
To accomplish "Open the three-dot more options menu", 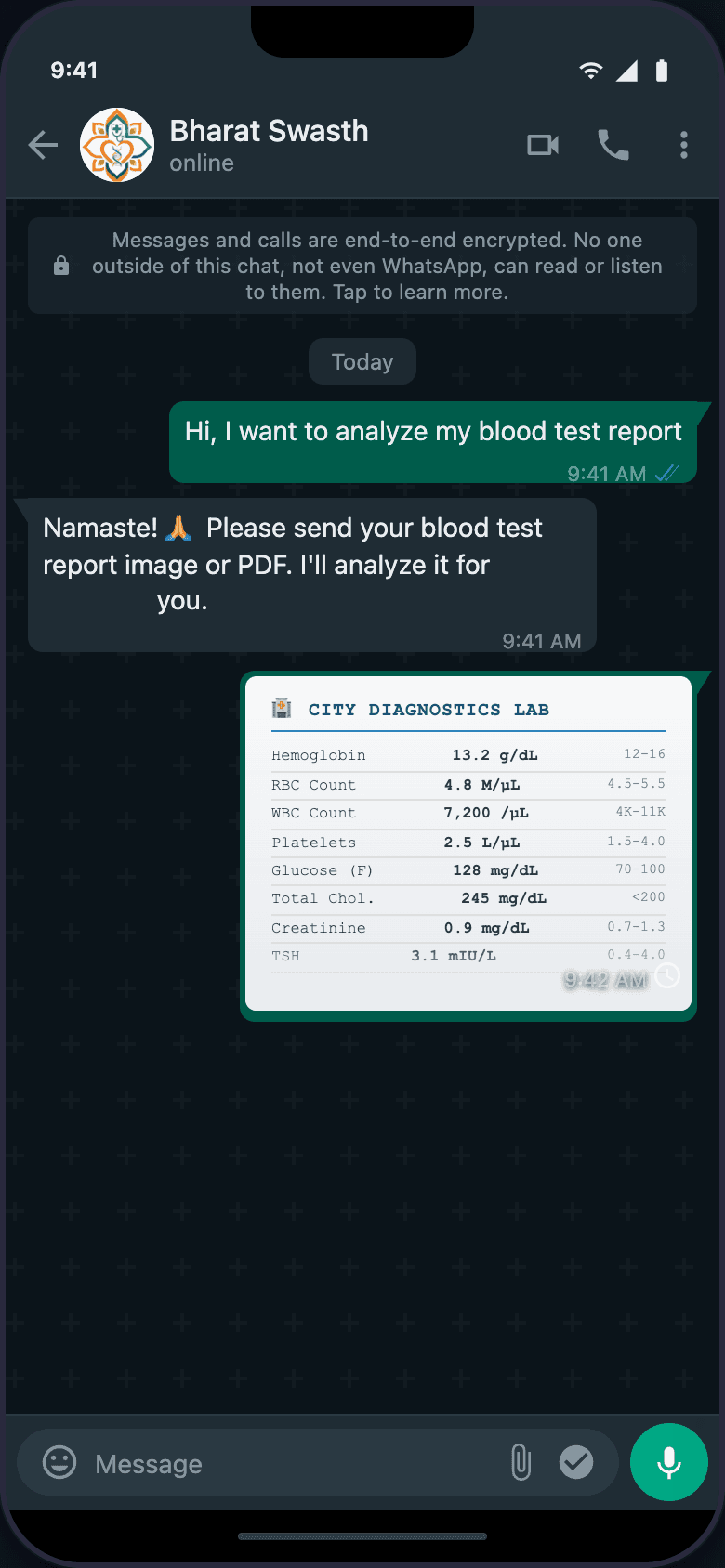I will point(684,145).
